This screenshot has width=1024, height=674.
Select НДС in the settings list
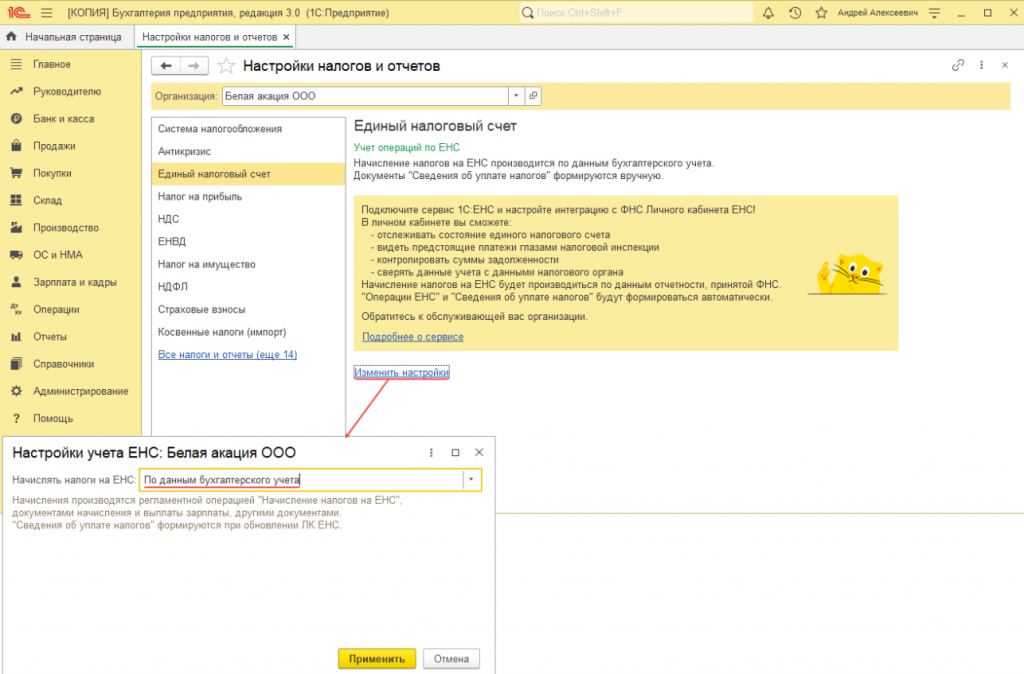[x=248, y=219]
